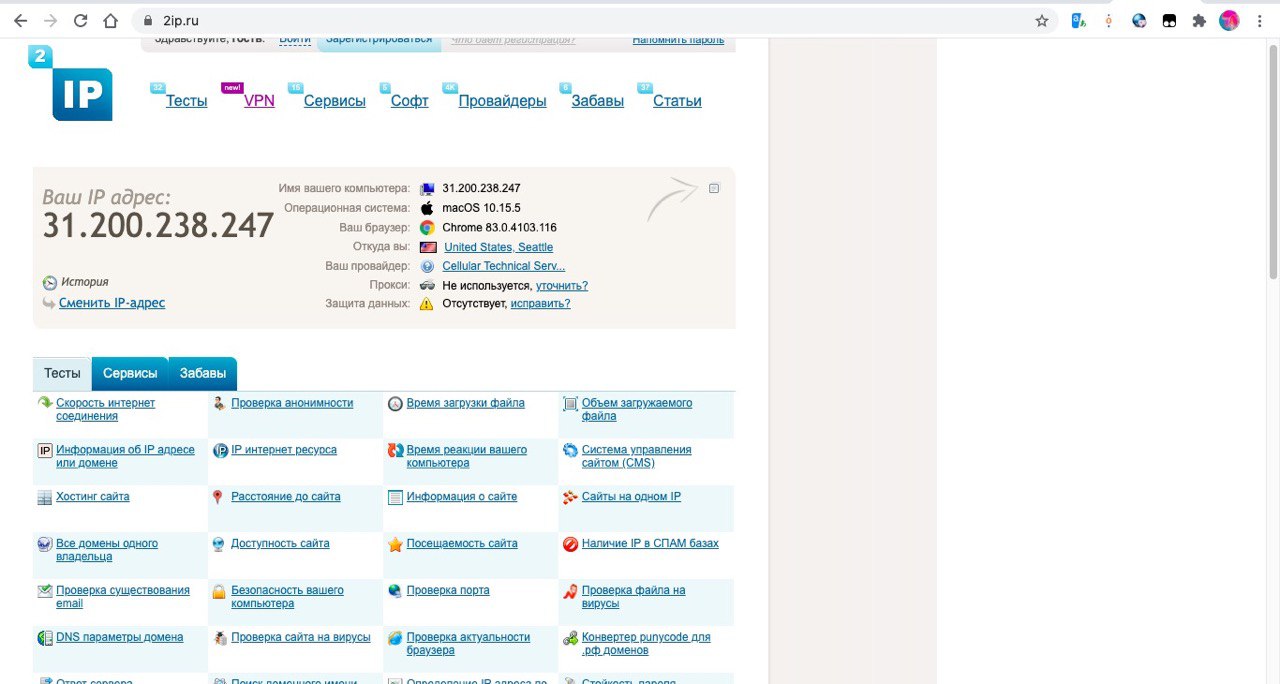
Task: Open IP интернет ресурса link
Action: pyautogui.click(x=284, y=450)
